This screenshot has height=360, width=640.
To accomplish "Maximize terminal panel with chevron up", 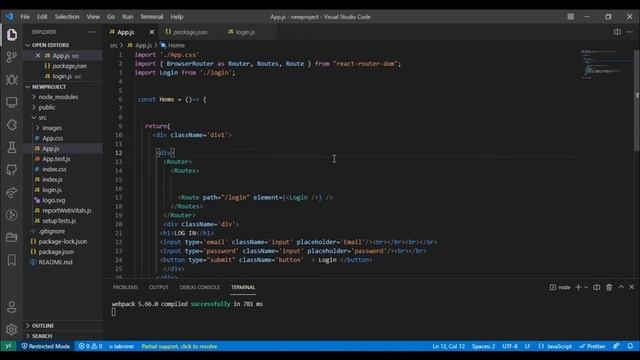I will 621,287.
